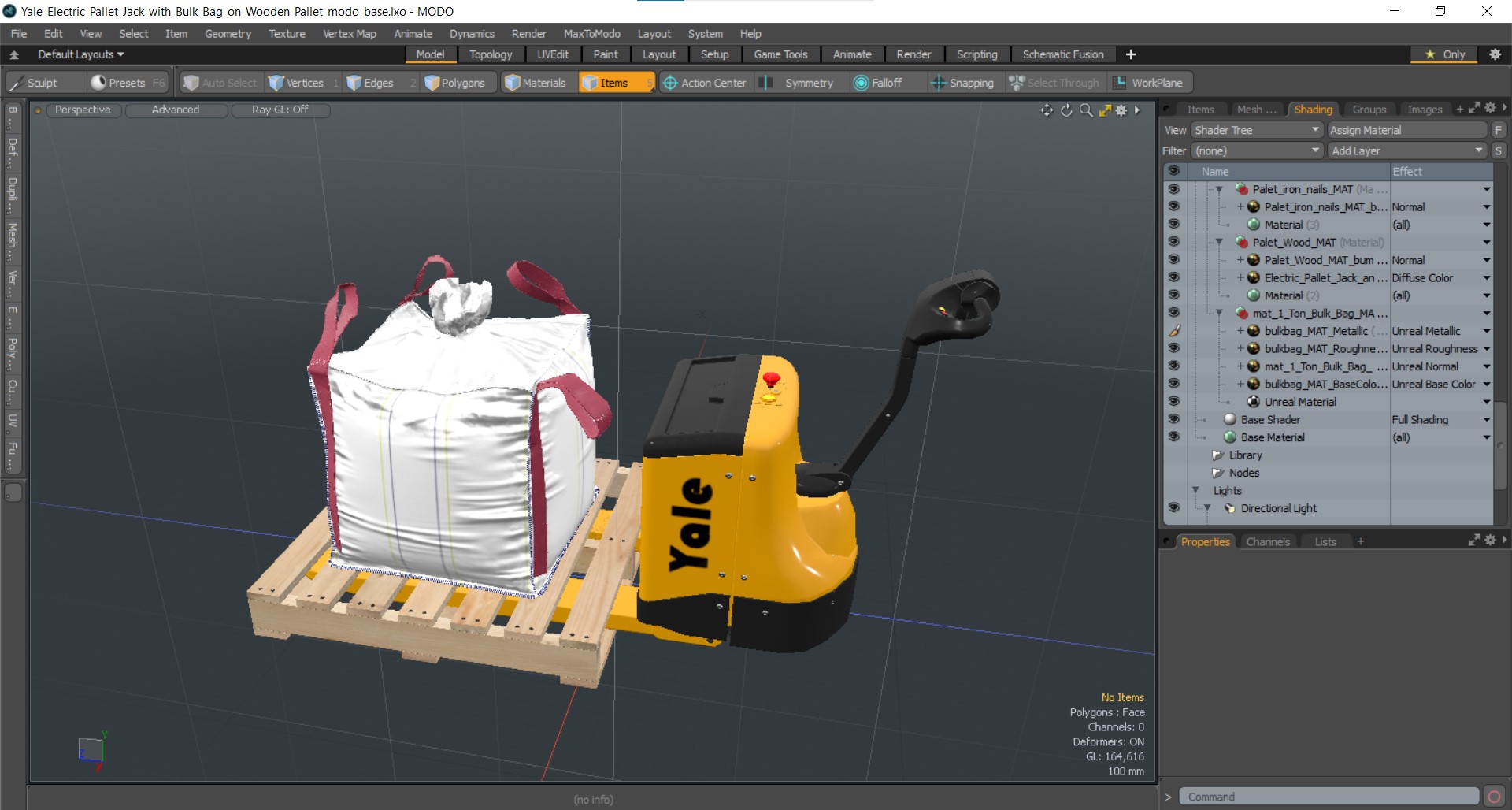Toggle visibility of Base Material
Screen dimensions: 1512x810
pyautogui.click(x=1173, y=437)
